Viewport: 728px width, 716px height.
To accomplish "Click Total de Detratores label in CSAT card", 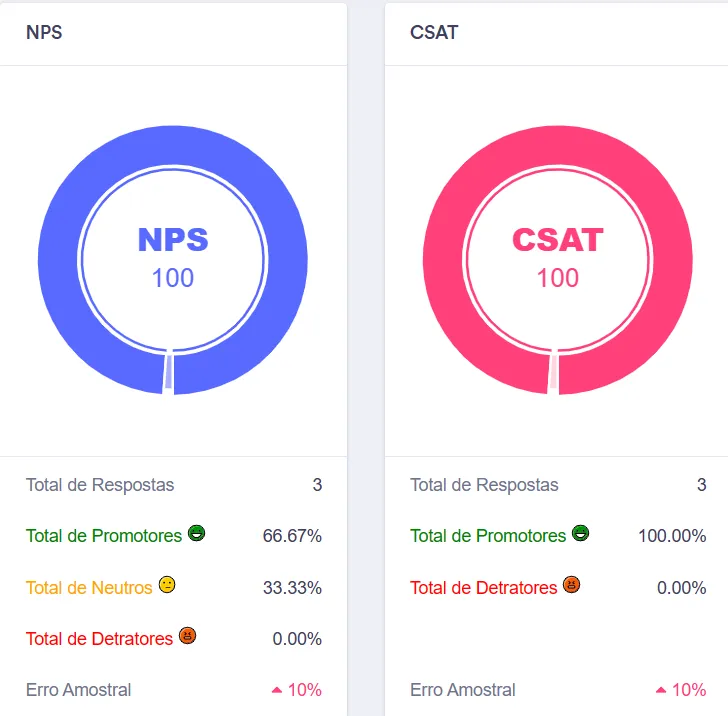I will pos(483,588).
